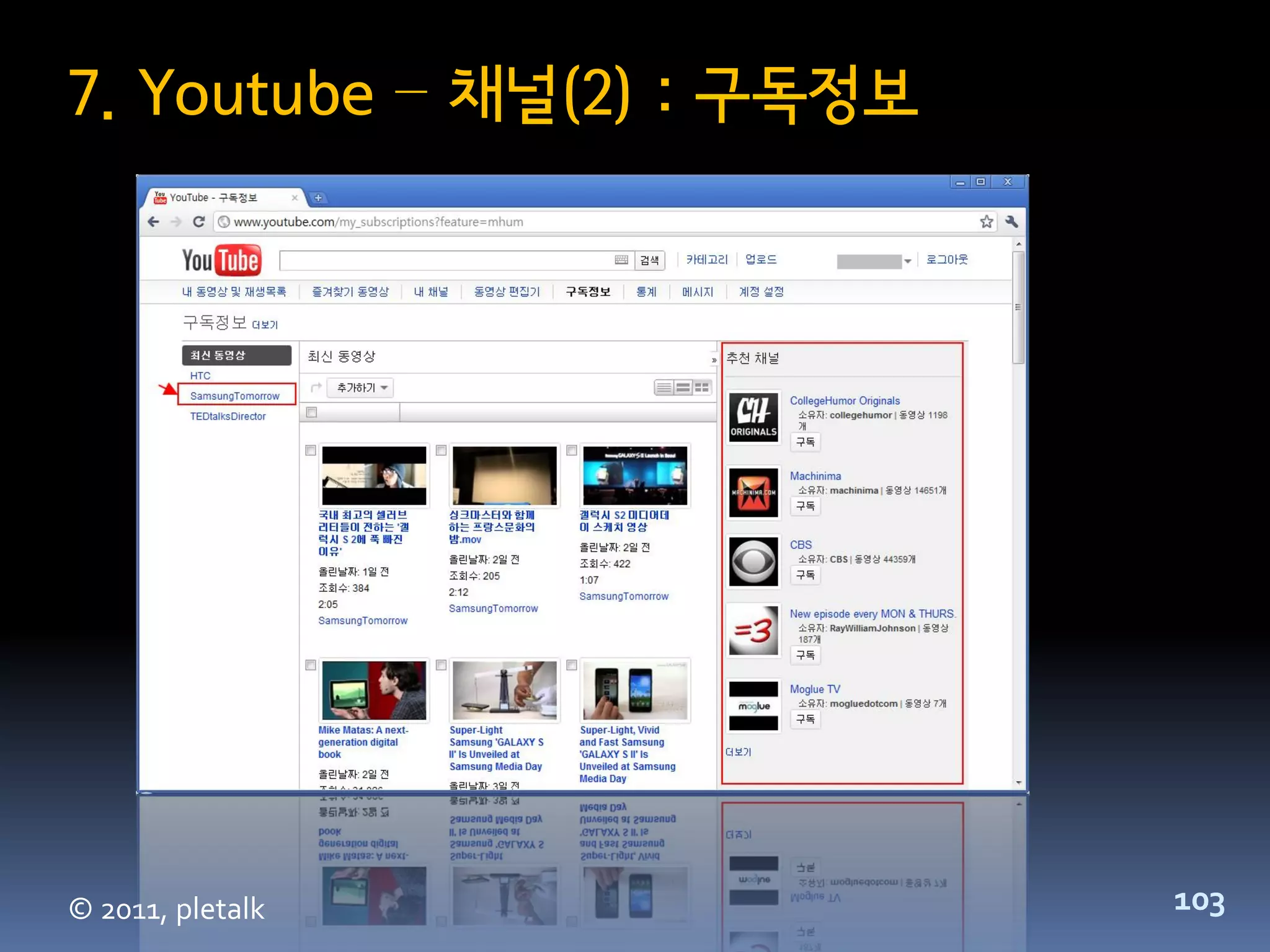Subscribe to Machinima with 구독
The image size is (1270, 952).
pos(805,506)
